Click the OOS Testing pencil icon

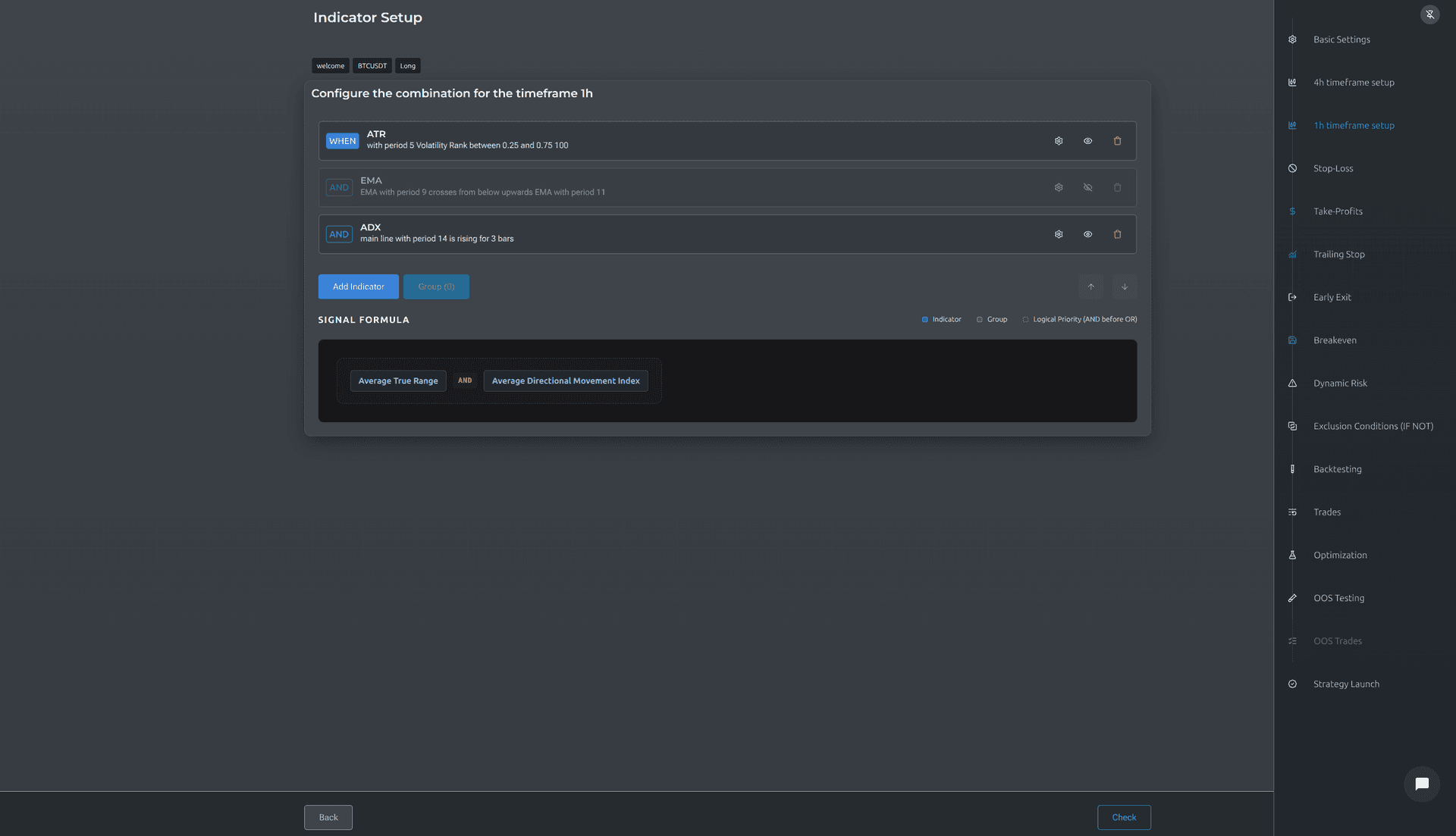[1292, 598]
